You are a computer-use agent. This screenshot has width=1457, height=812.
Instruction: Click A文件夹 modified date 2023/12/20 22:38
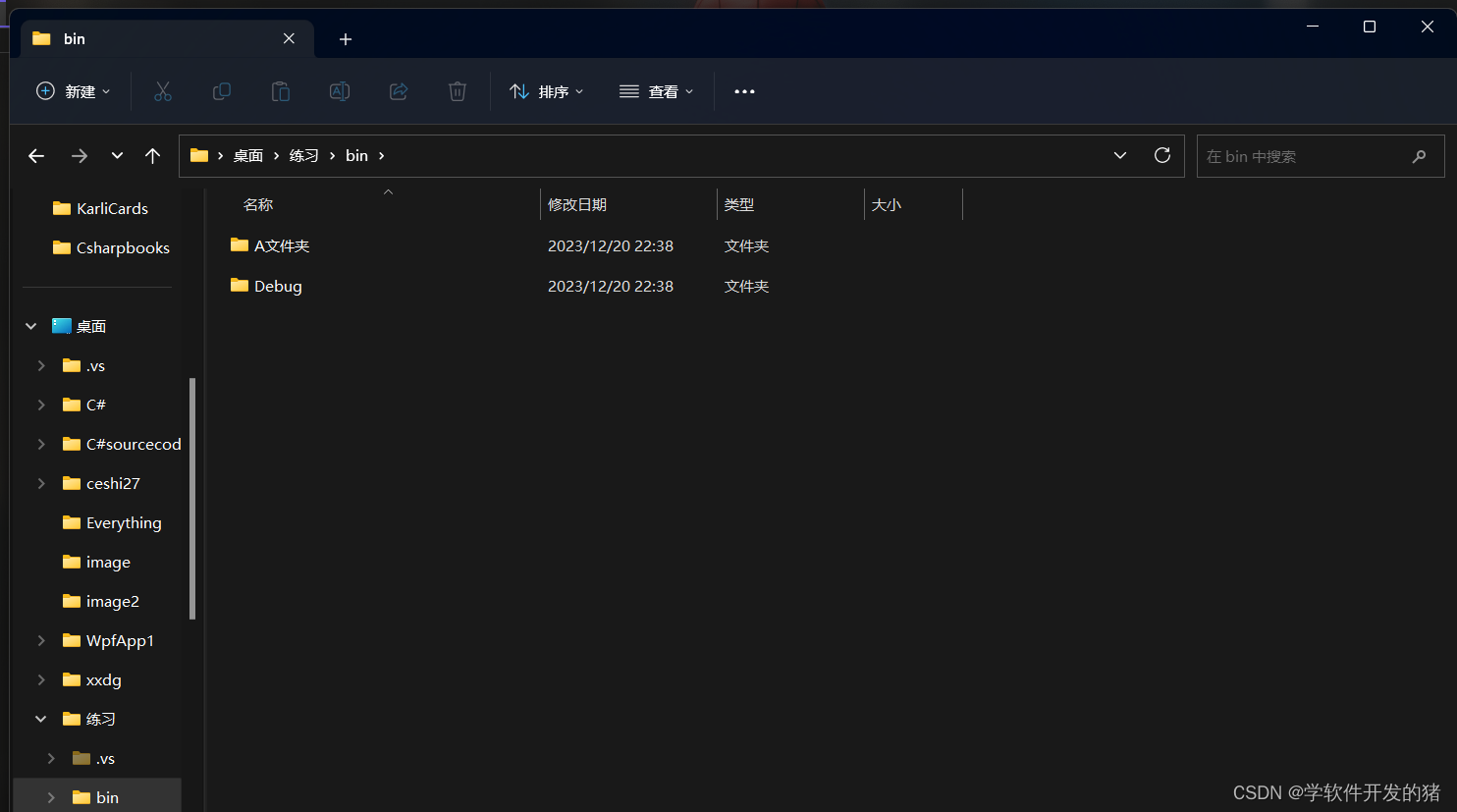[611, 245]
